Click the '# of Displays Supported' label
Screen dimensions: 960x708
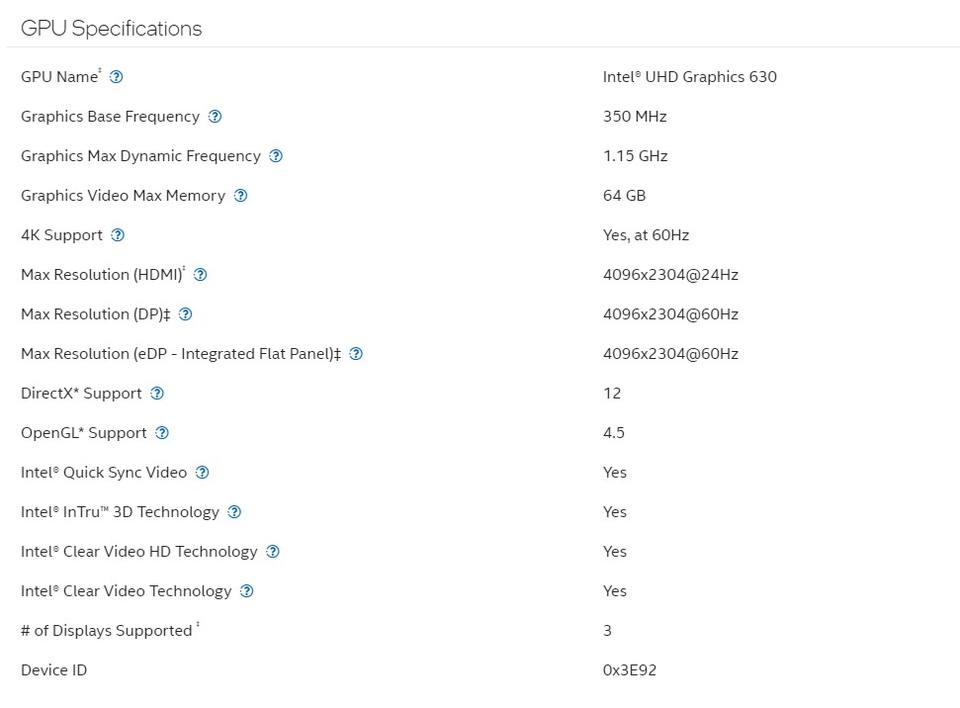coord(106,631)
